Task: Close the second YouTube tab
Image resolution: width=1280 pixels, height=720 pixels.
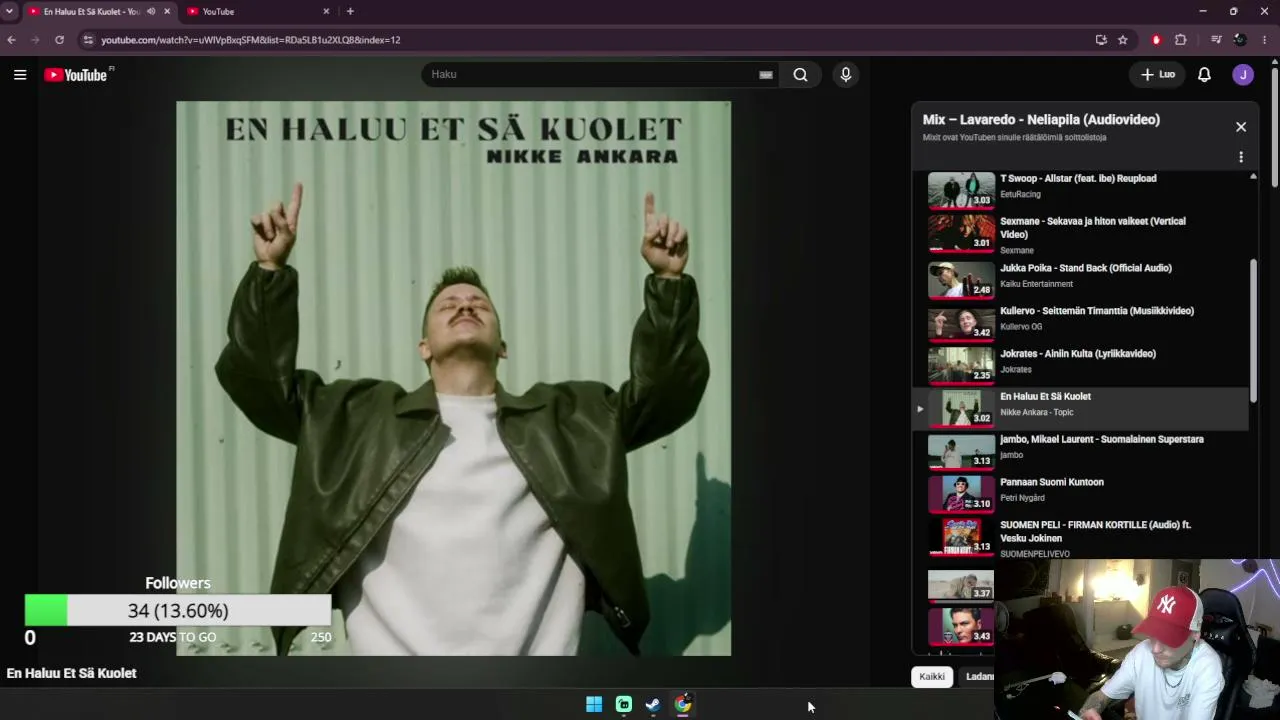Action: pos(326,11)
